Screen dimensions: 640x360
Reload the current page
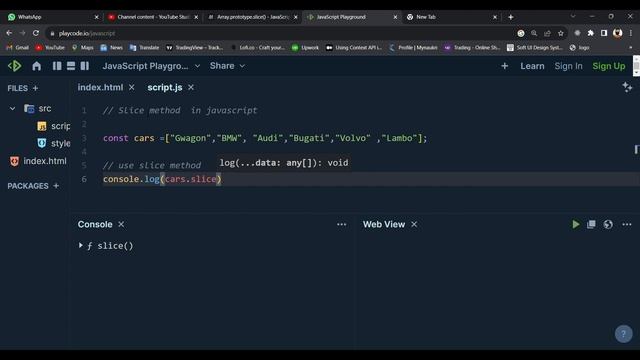click(36, 33)
